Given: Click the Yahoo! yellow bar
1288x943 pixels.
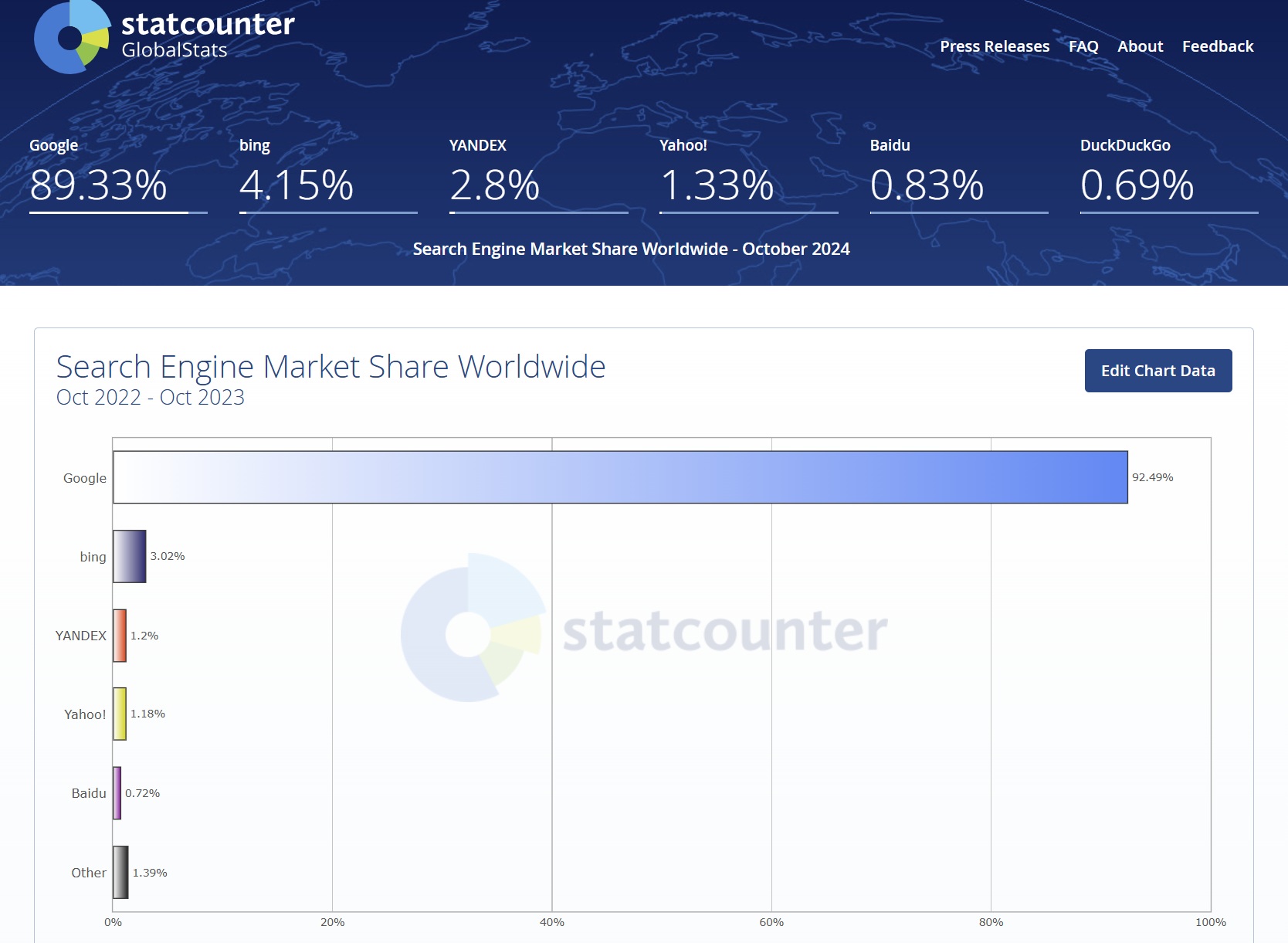Looking at the screenshot, I should click(120, 714).
